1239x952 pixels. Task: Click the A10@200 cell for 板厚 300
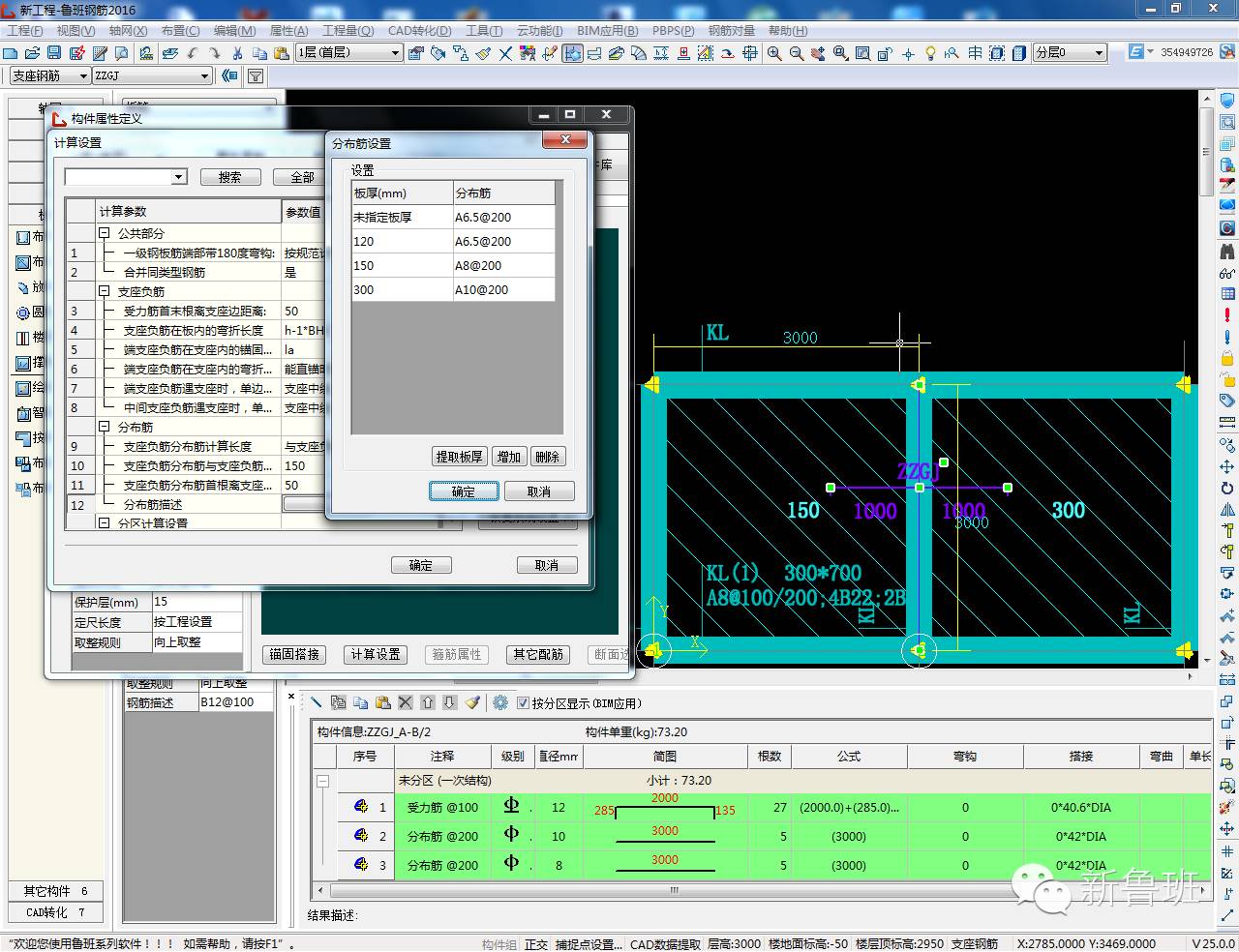click(504, 289)
